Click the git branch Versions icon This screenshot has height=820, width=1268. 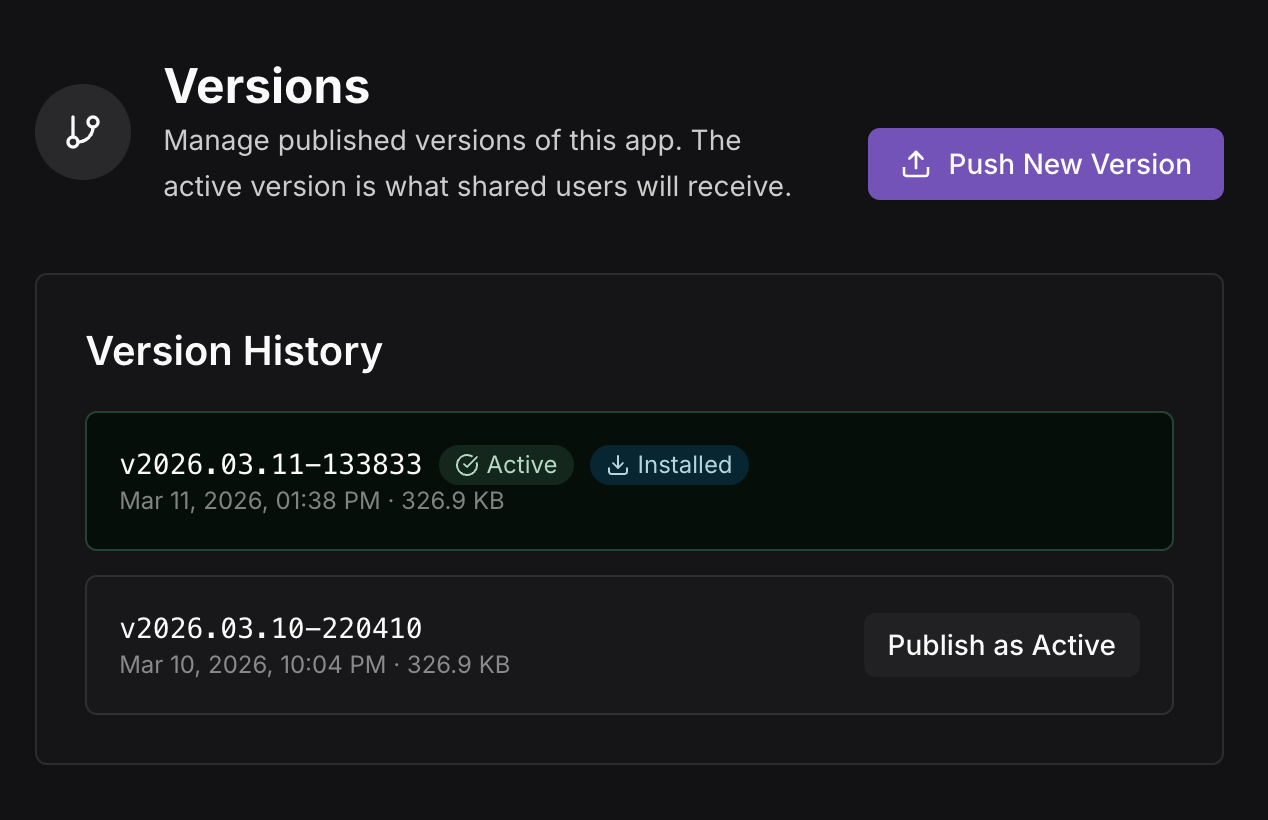coord(83,132)
